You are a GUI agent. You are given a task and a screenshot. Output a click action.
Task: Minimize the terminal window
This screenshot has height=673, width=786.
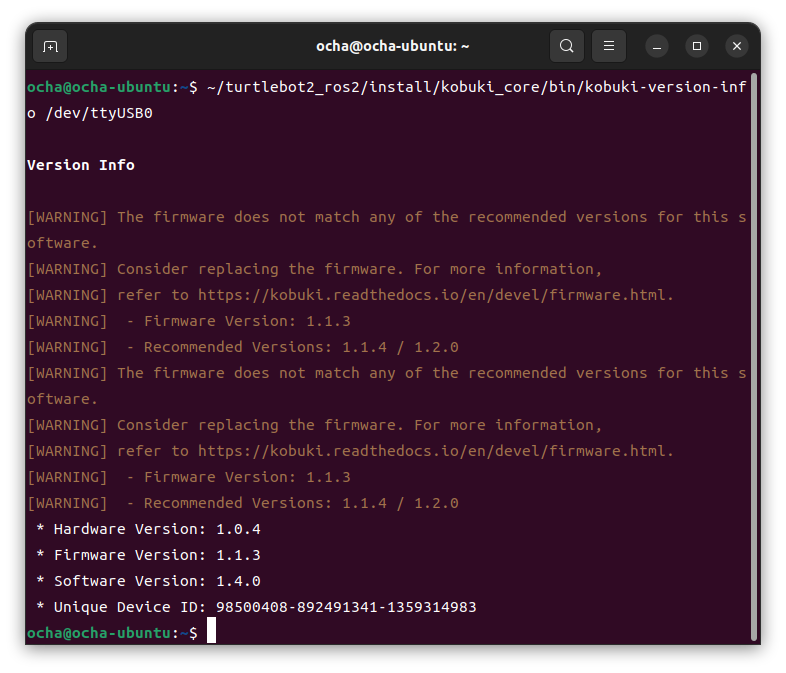pos(657,46)
